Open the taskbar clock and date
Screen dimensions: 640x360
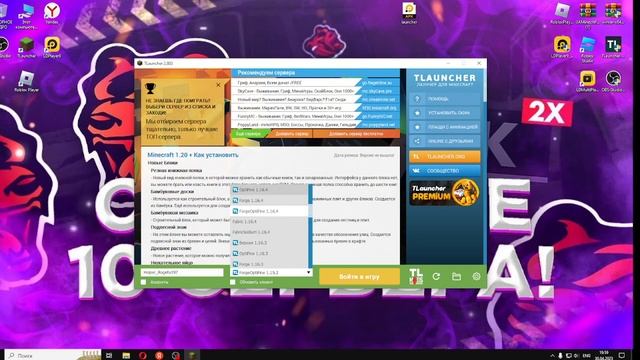(604, 355)
